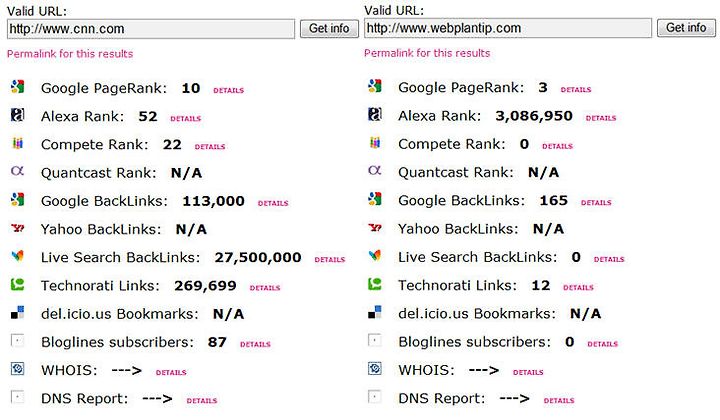Click Bloglines icon in cnn.com results
The height and width of the screenshot is (420, 720).
tap(17, 341)
